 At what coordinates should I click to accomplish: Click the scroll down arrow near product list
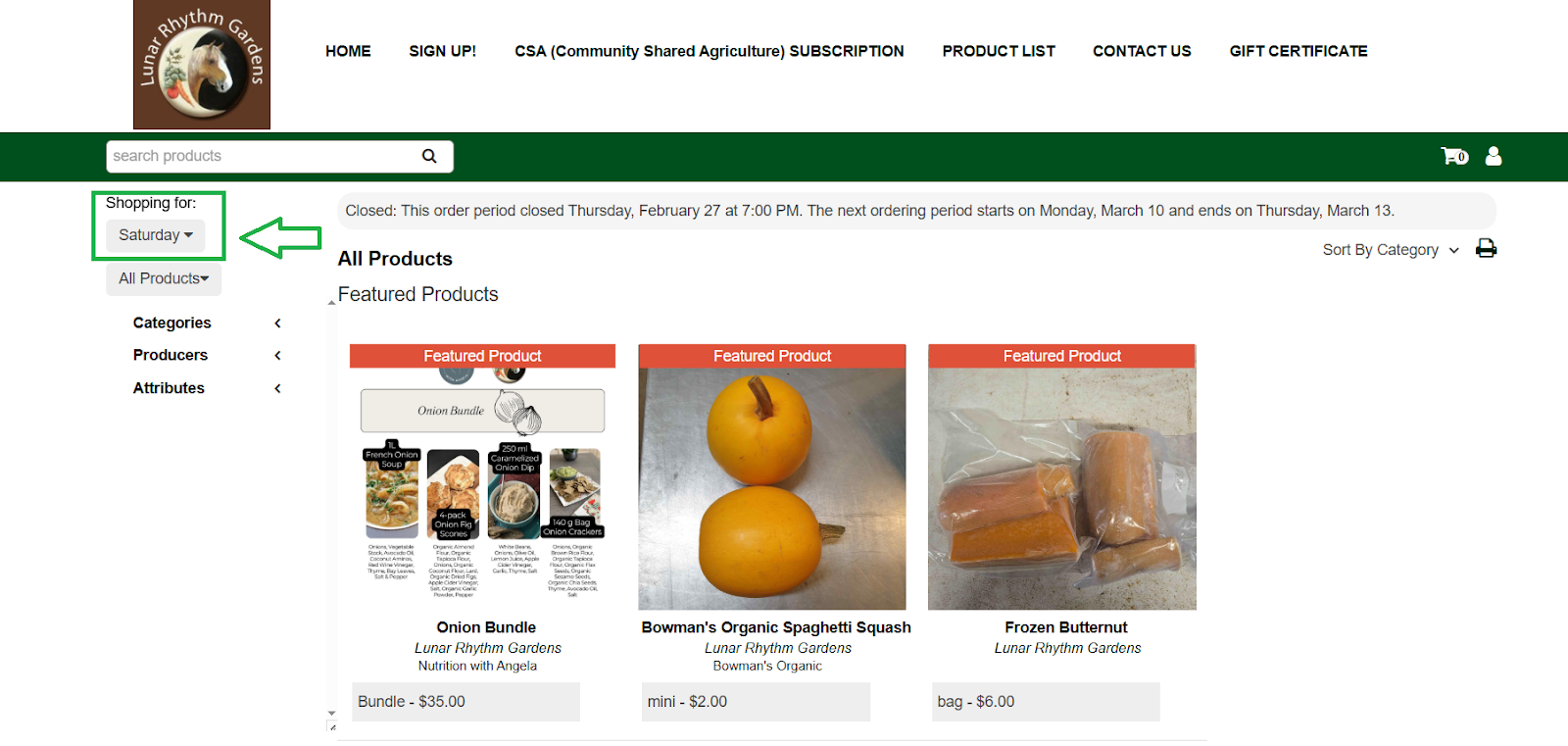(x=331, y=714)
